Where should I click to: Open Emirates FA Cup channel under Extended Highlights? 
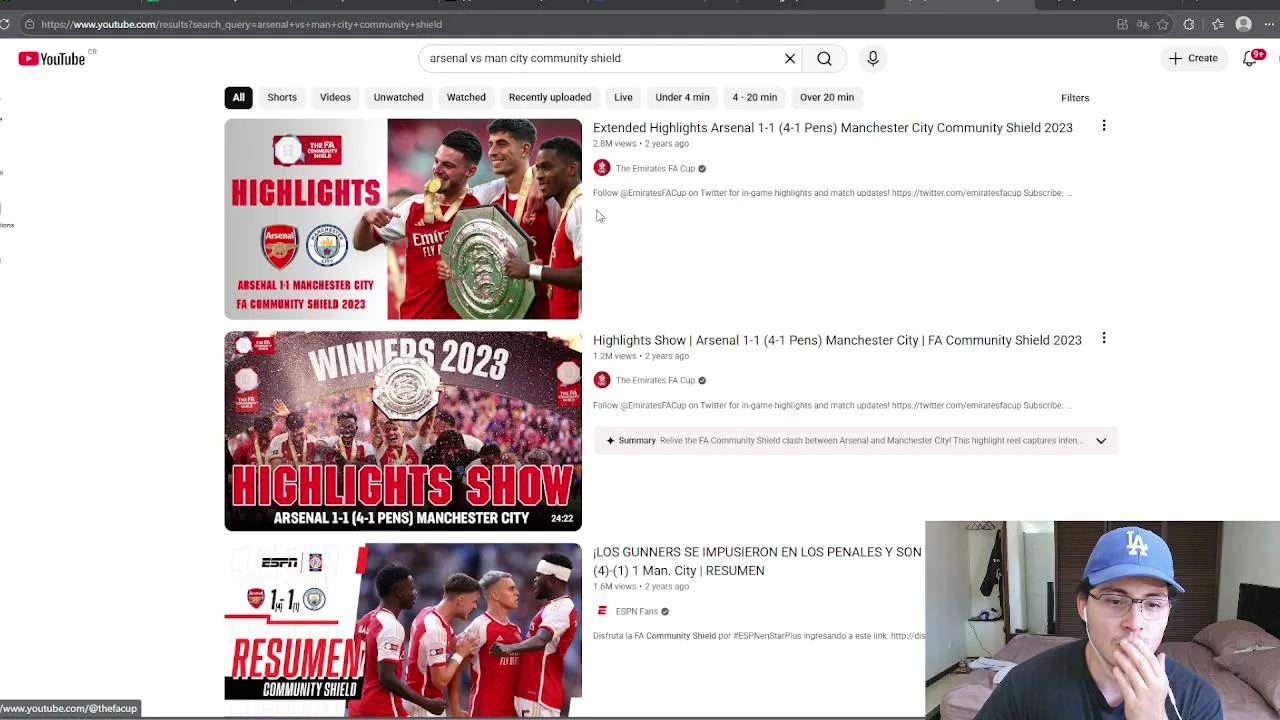coord(655,168)
